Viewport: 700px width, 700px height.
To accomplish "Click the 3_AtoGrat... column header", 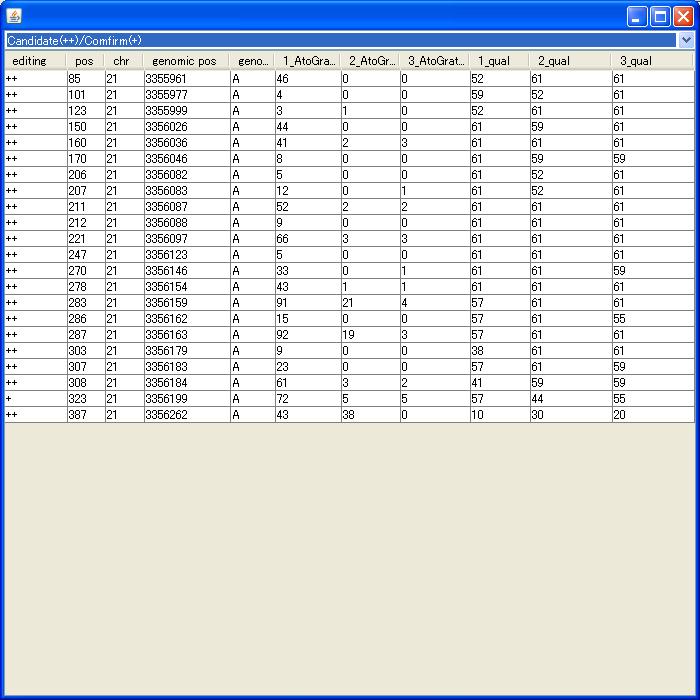I will click(434, 61).
